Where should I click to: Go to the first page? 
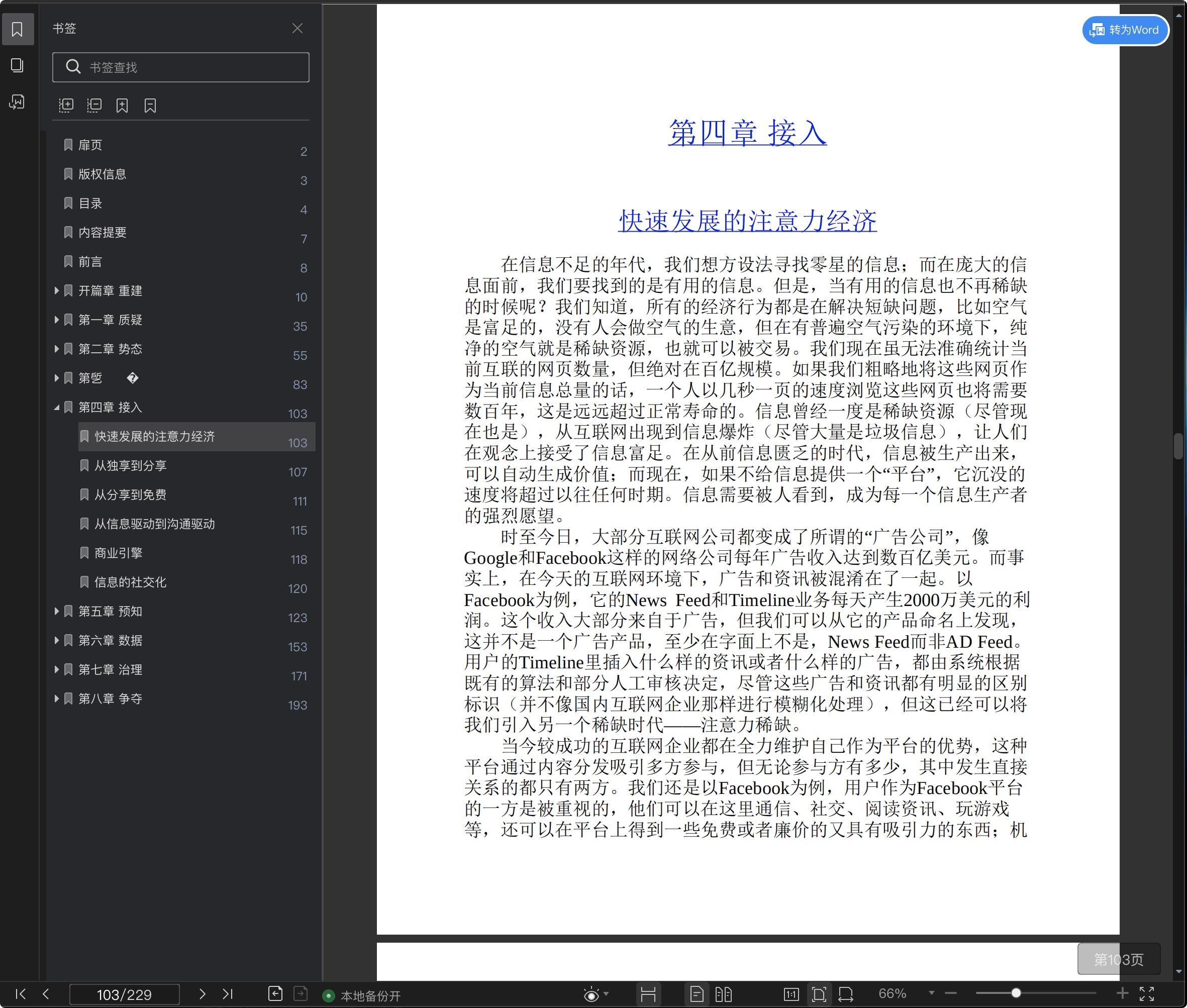(x=20, y=994)
